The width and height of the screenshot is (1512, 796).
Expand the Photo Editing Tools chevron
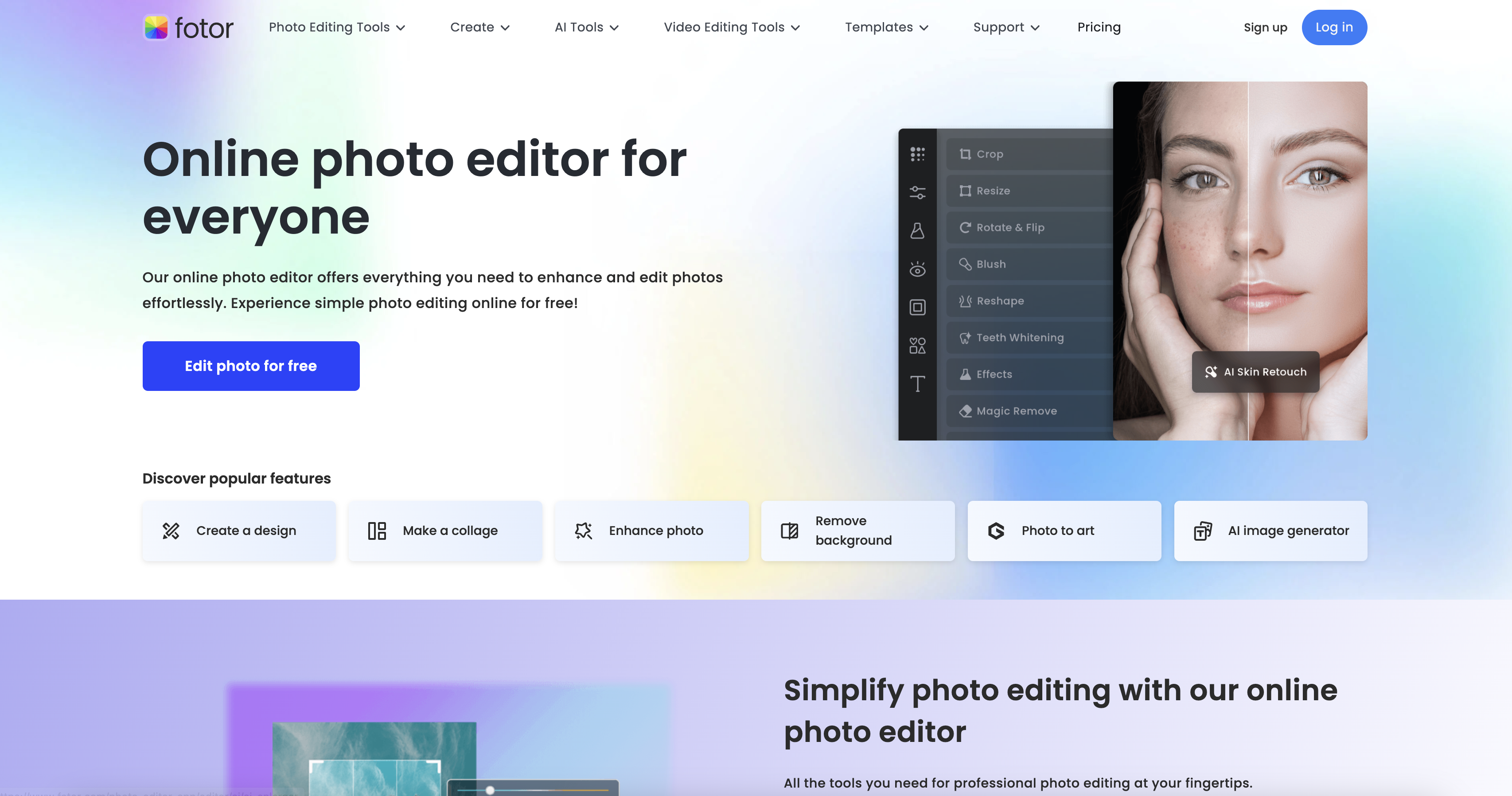click(401, 27)
